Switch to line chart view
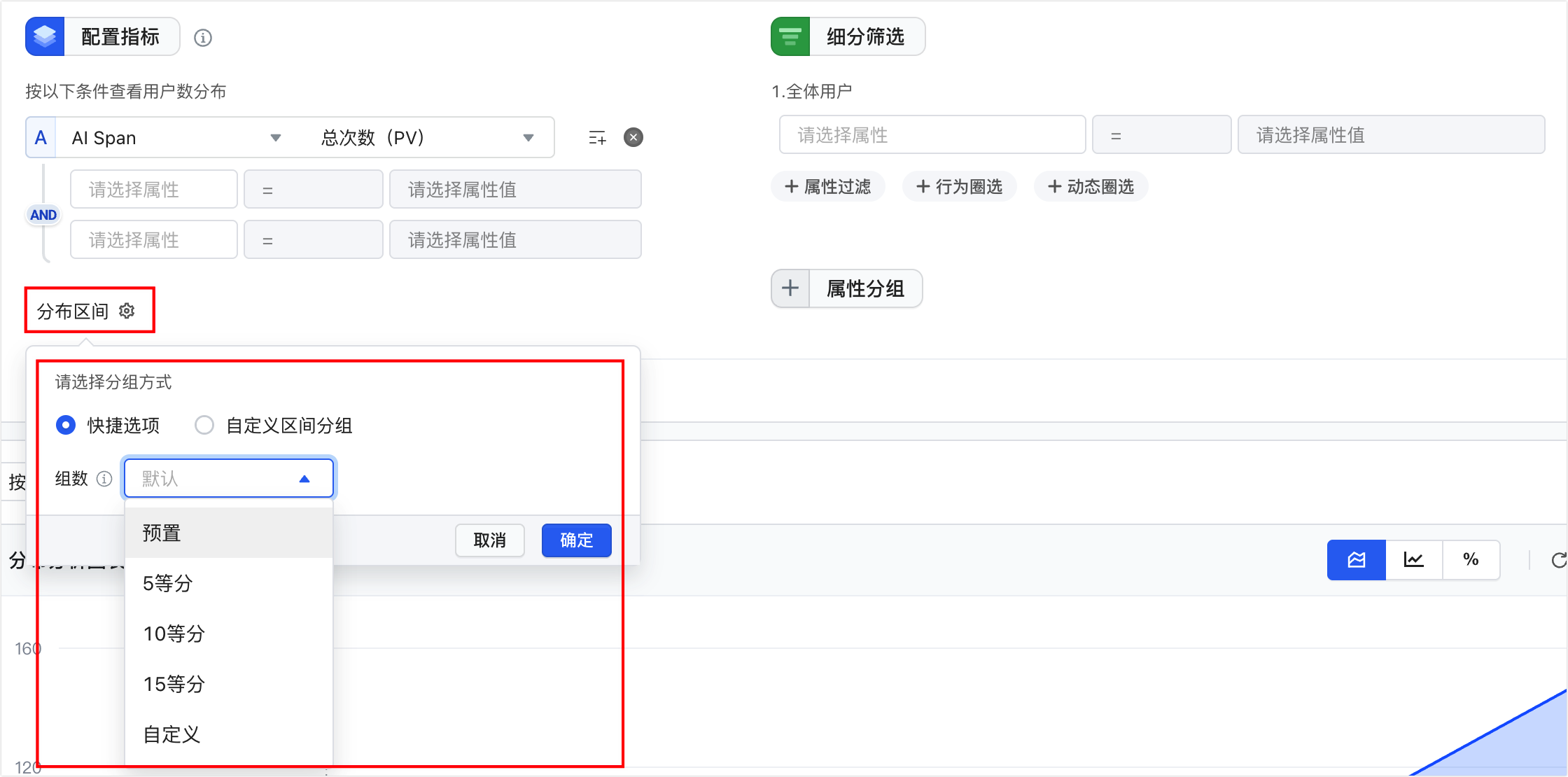Viewport: 1568px width, 777px height. click(x=1414, y=560)
